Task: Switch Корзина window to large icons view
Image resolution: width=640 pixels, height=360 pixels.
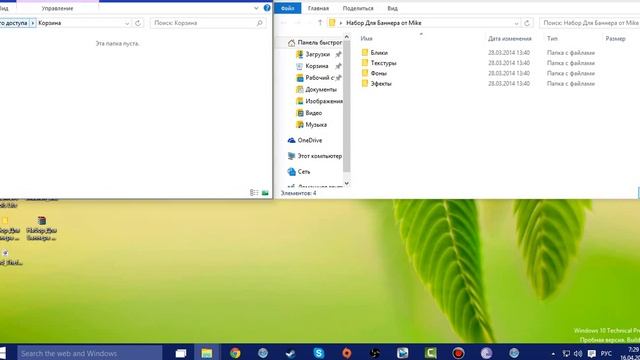Action: 265,193
